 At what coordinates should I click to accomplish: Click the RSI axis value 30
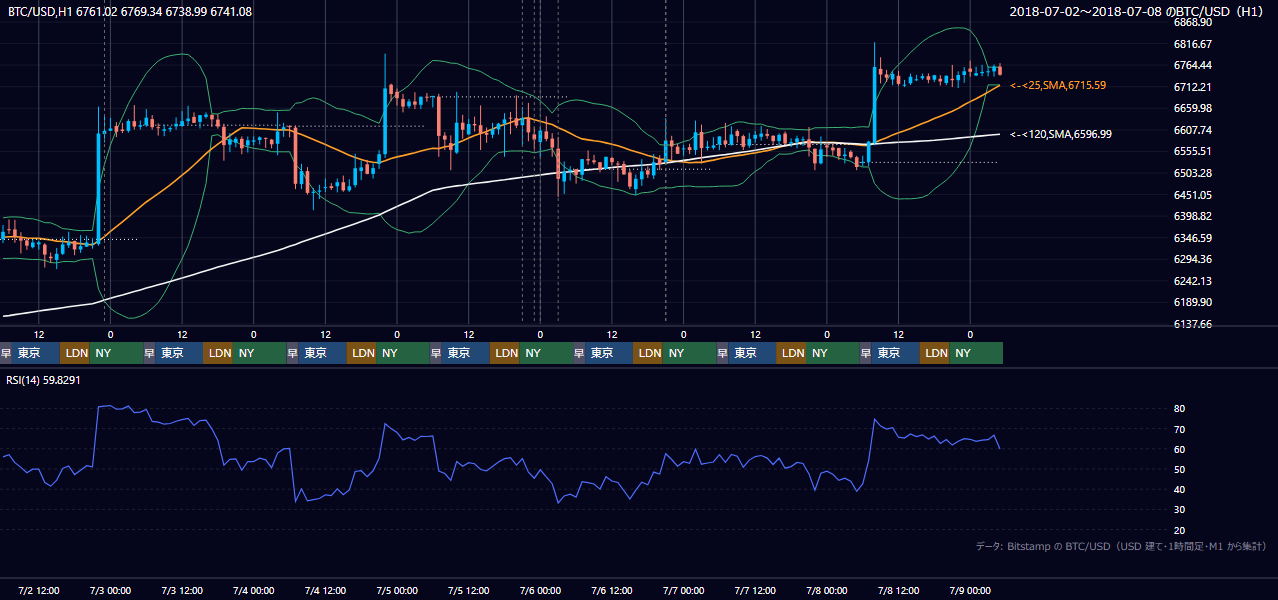coord(1179,510)
